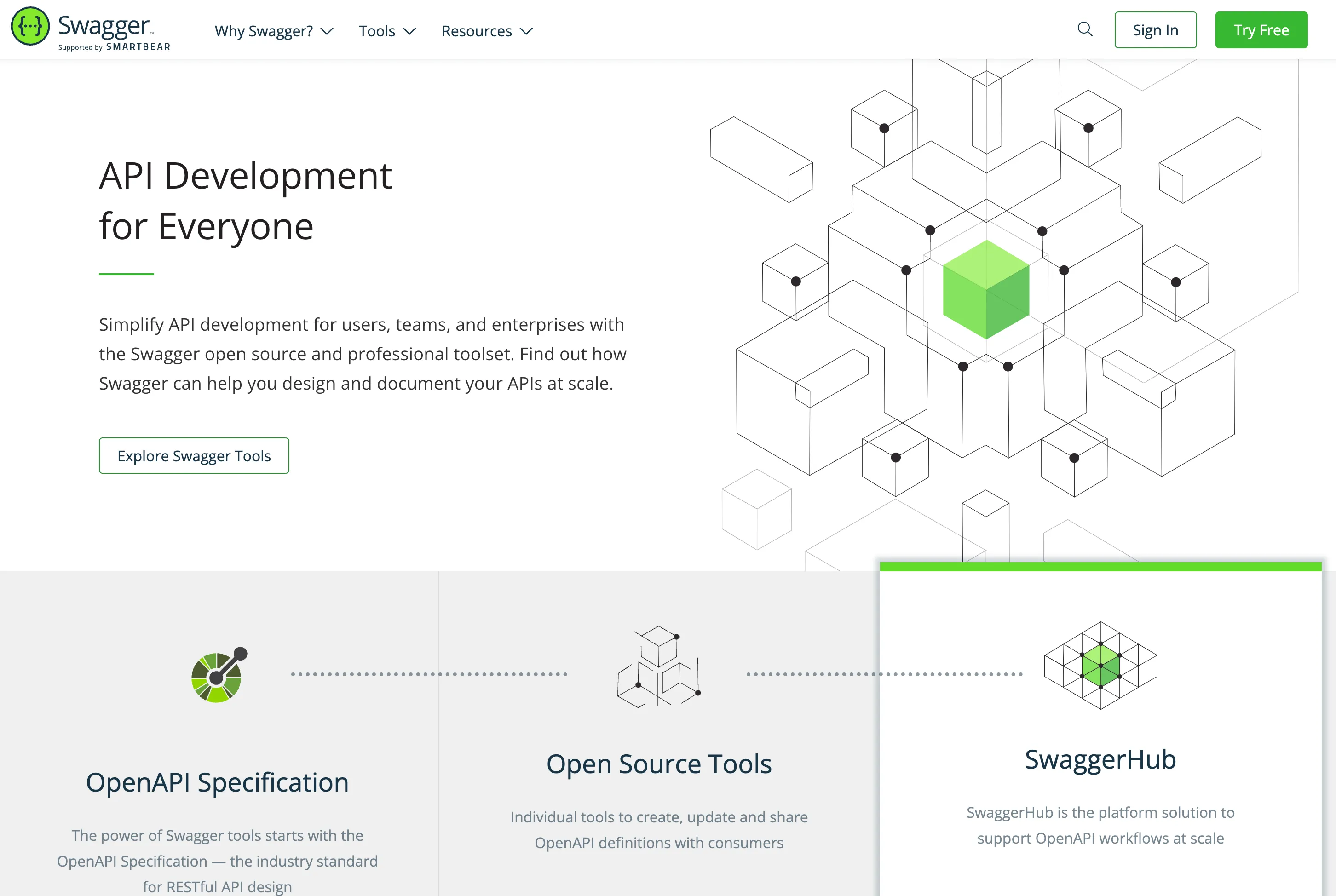The height and width of the screenshot is (896, 1336).
Task: Click the green cube hero illustration
Action: 986,289
